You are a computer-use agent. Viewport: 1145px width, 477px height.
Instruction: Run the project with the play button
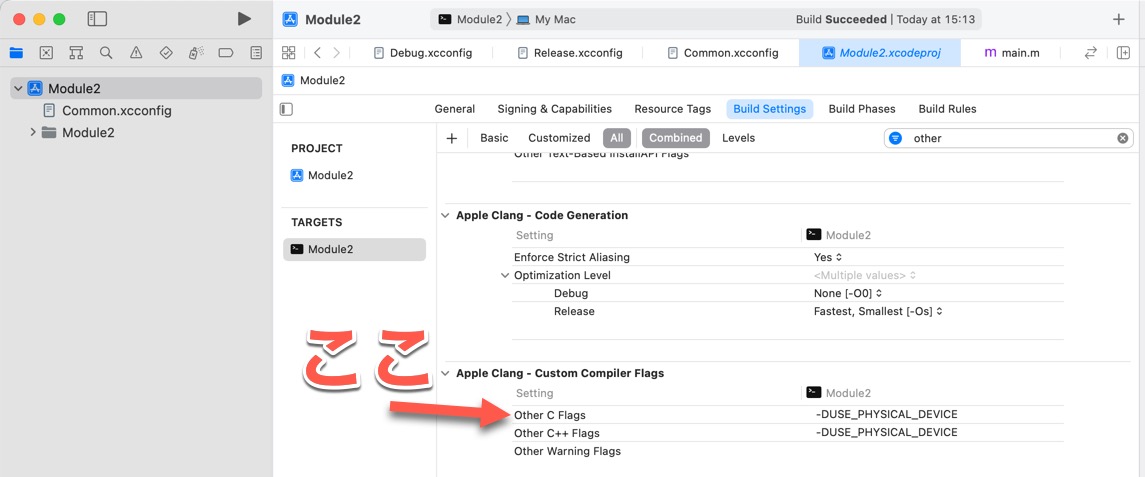pyautogui.click(x=245, y=20)
